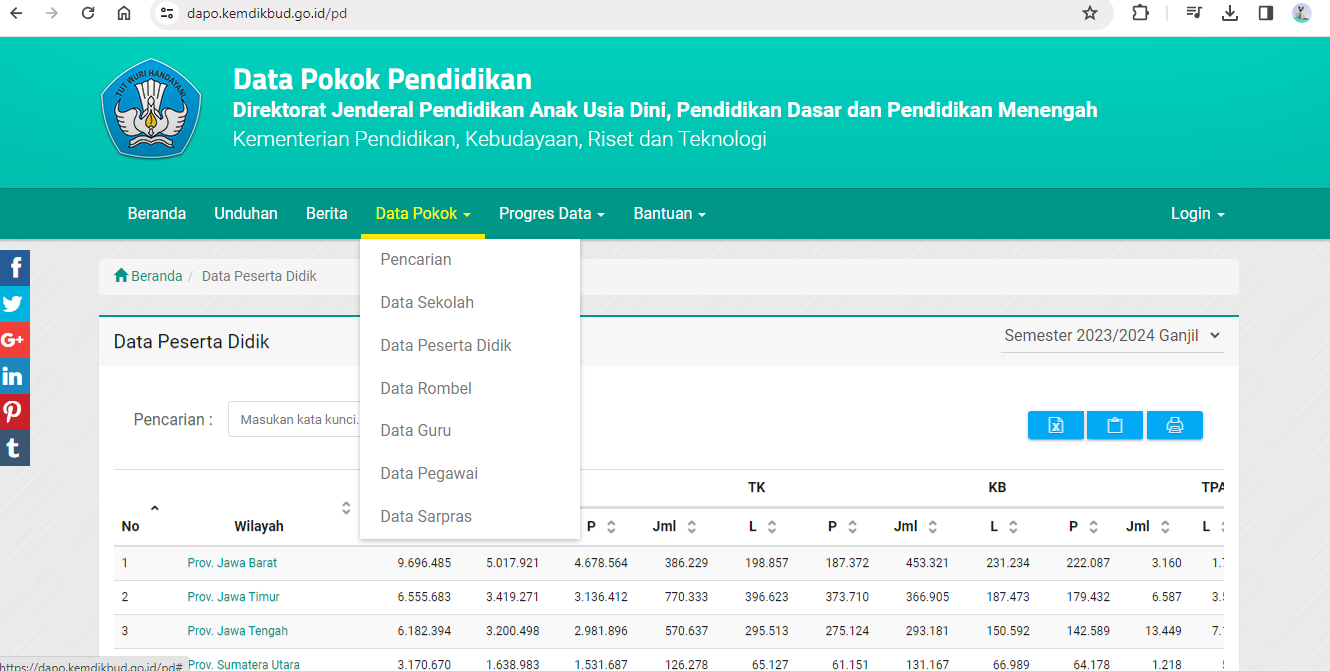Export the data to Excel format
Screen dimensions: 1330x671
click(1055, 425)
